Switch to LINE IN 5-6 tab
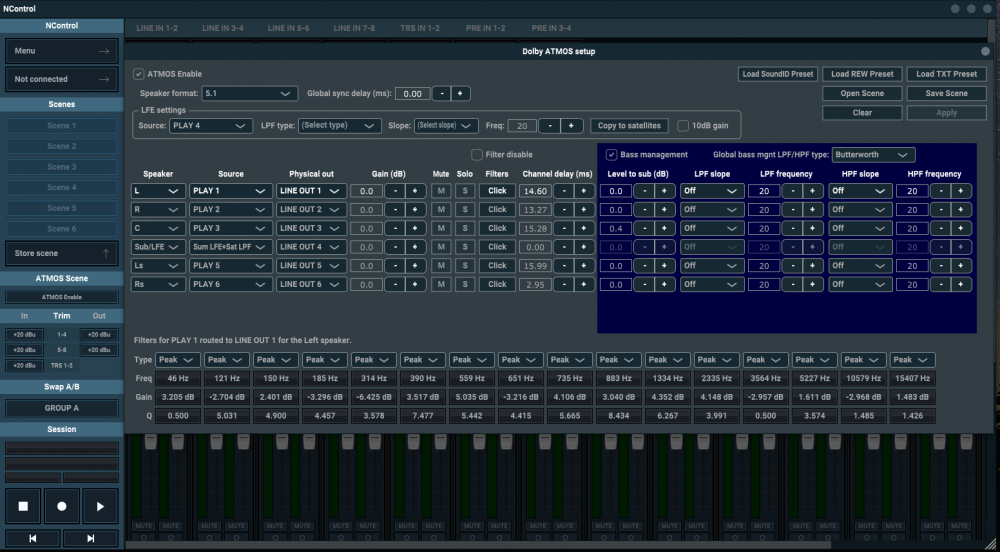Screen dimensions: 1000x552 coord(288,28)
